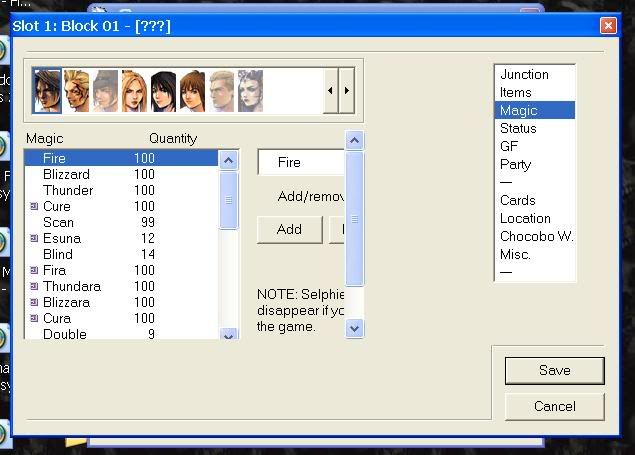Click the icon beside Thundara

34,286
